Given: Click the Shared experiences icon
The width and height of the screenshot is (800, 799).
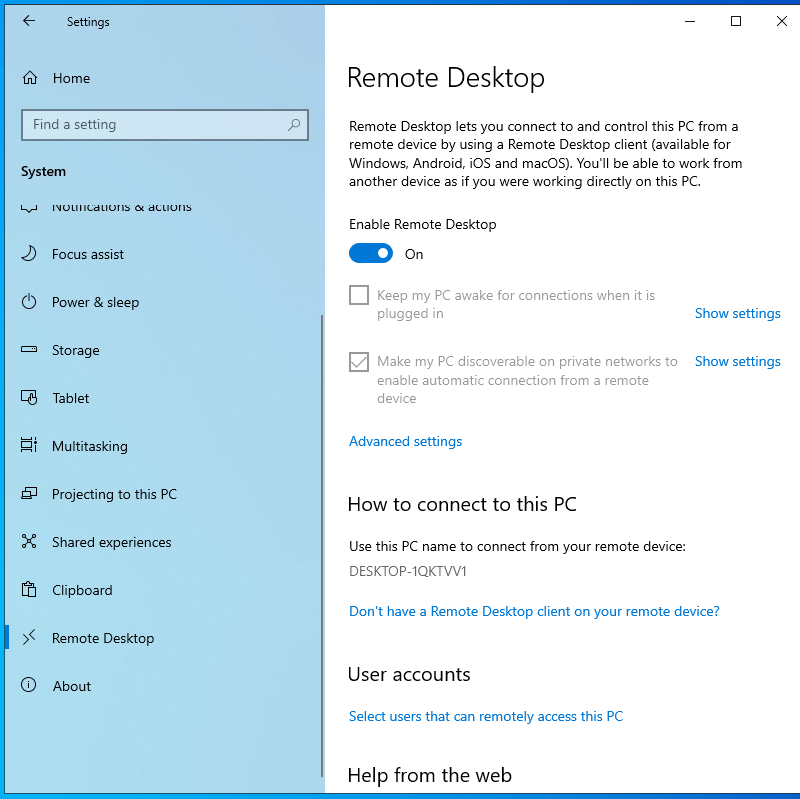Looking at the screenshot, I should pyautogui.click(x=29, y=541).
